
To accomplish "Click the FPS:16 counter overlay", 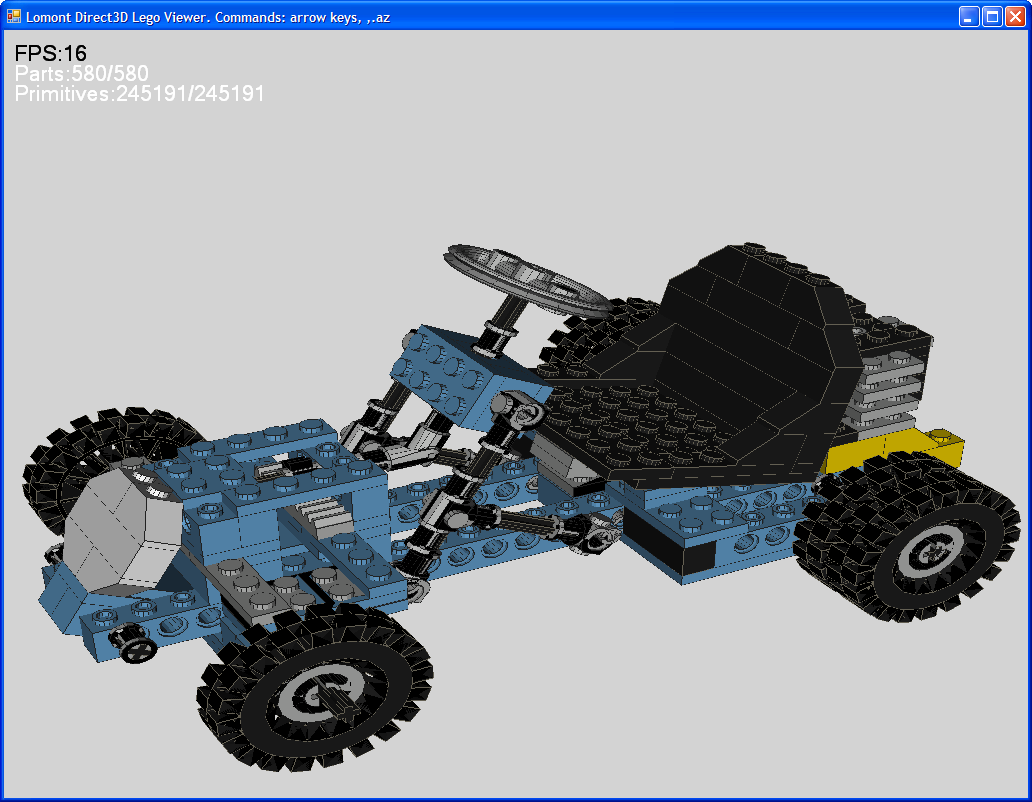I will (51, 54).
